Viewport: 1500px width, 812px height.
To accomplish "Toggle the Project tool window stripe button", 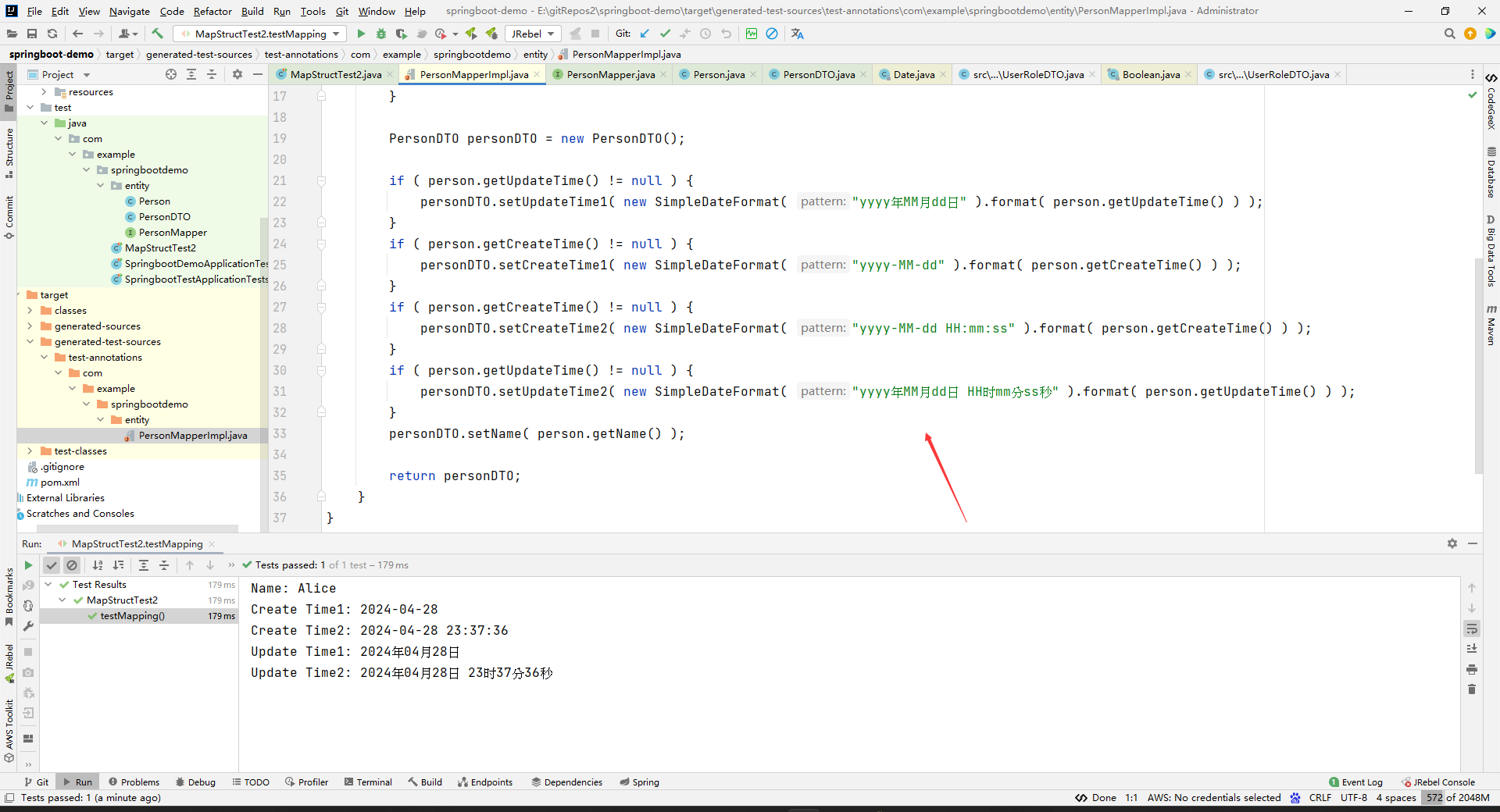I will (9, 91).
